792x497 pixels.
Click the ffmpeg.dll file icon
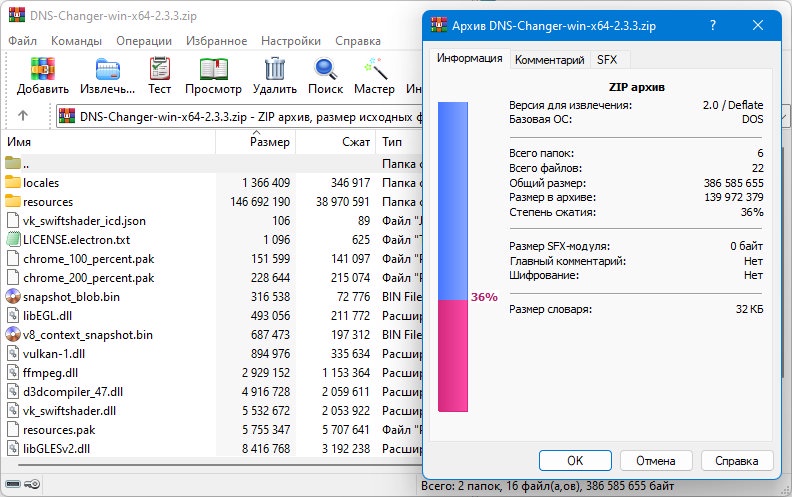tap(13, 372)
